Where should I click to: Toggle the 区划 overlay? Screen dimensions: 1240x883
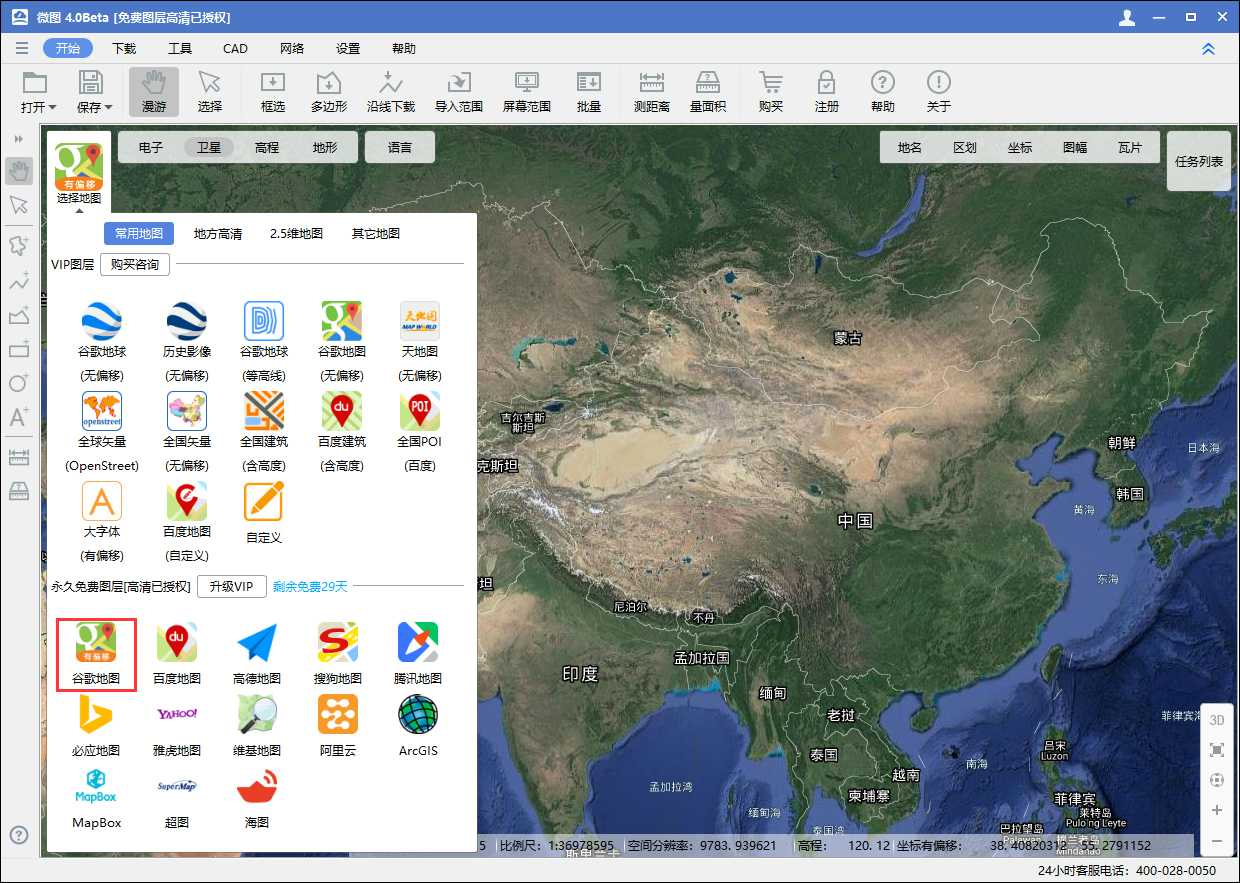965,147
